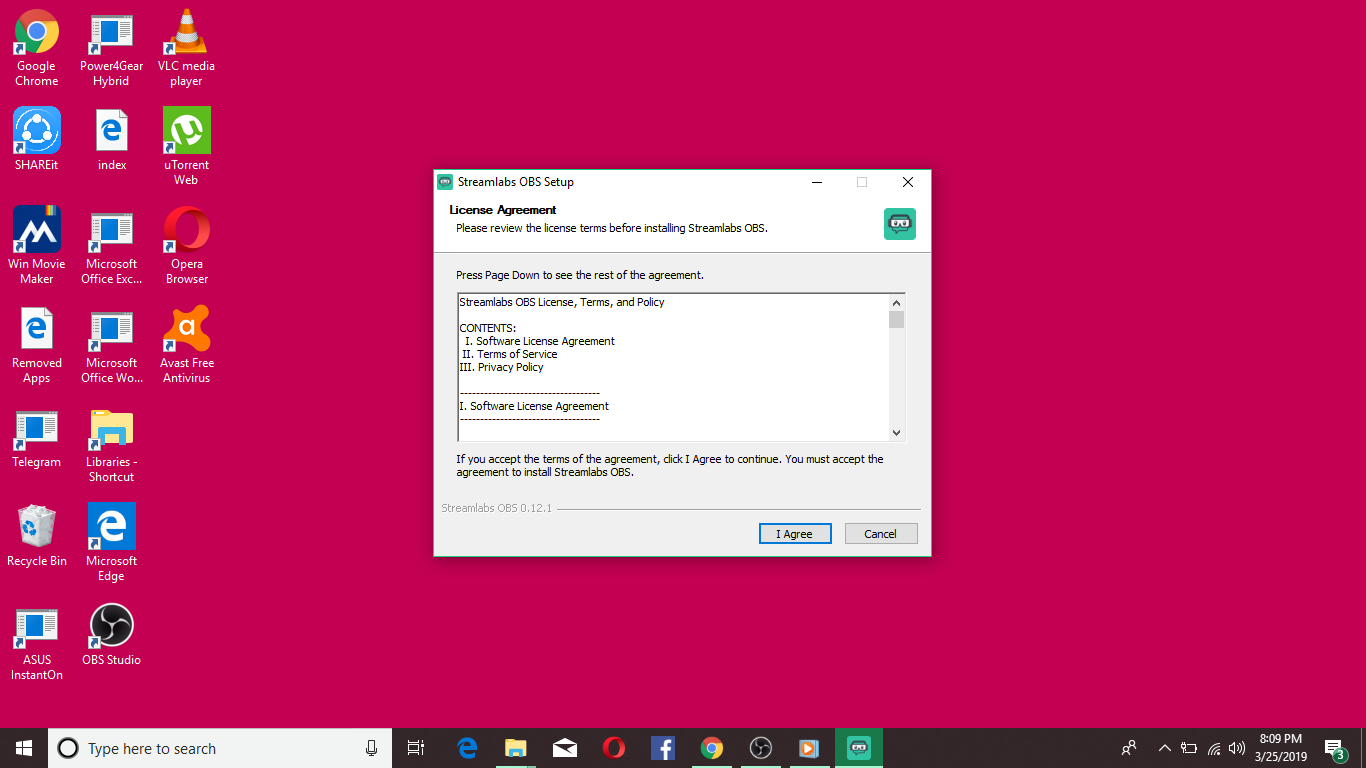Open Task View from the taskbar

pos(416,748)
